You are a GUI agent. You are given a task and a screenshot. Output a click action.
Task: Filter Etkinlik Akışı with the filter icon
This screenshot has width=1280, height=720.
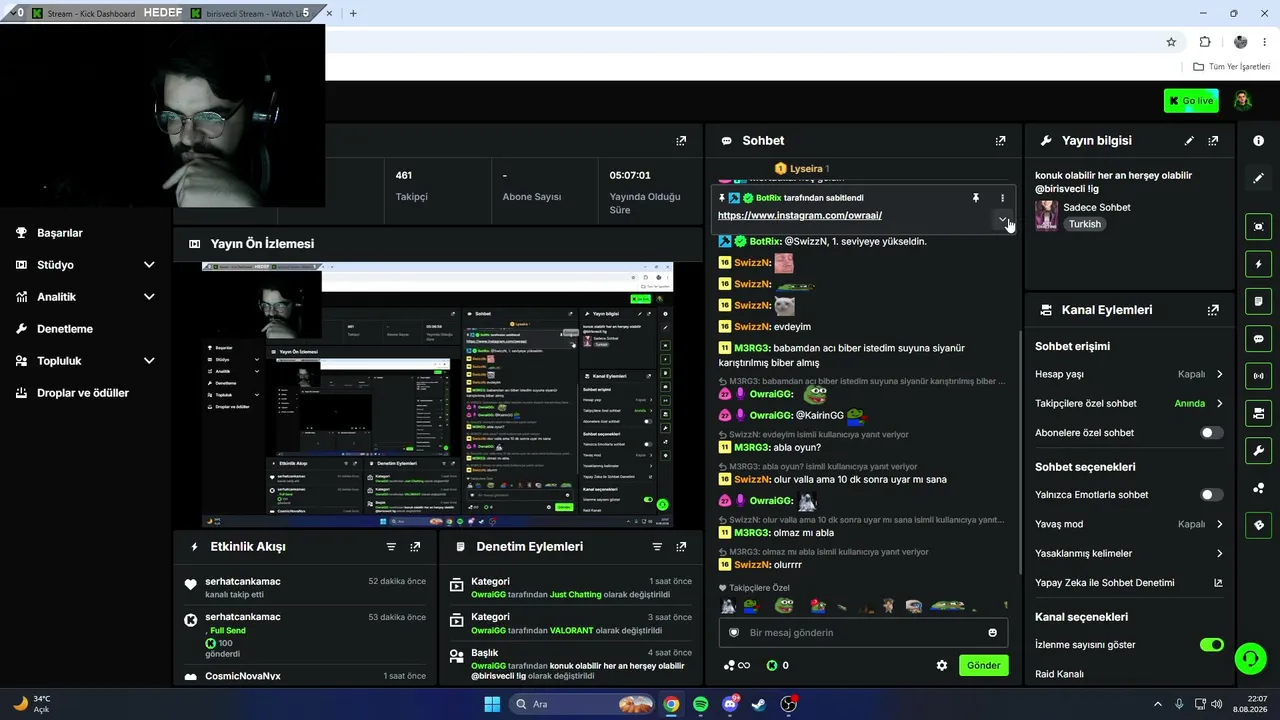pyautogui.click(x=391, y=547)
